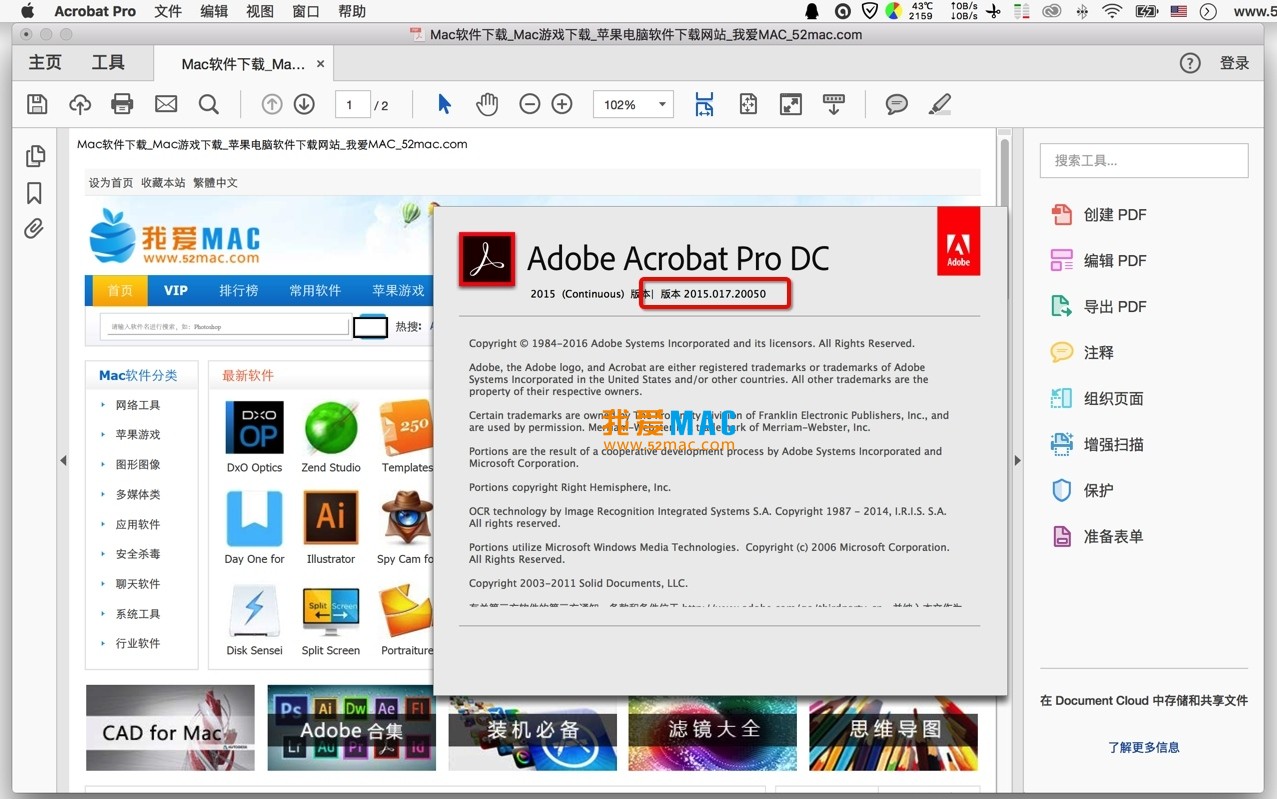Click the Save file floppy icon
Screen dimensions: 1277x799
37,104
